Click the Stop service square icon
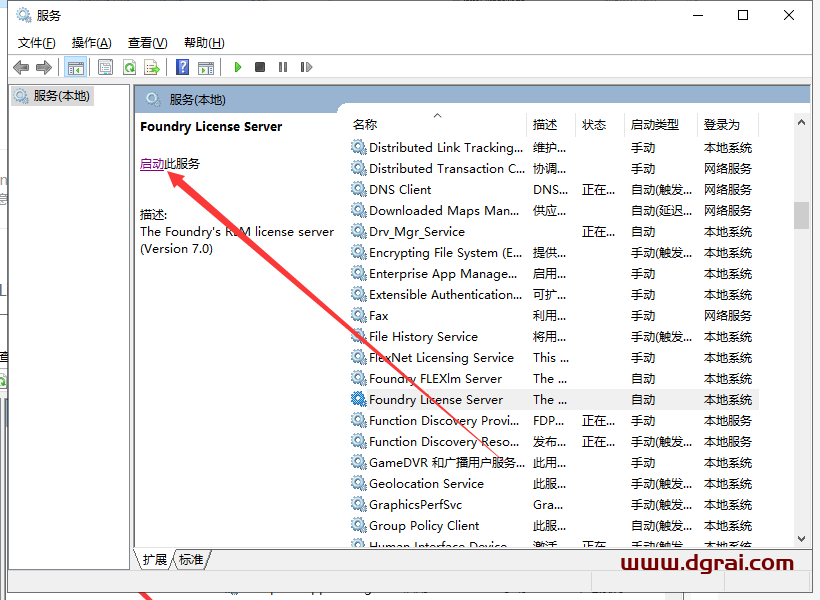The width and height of the screenshot is (820, 600). click(x=260, y=67)
